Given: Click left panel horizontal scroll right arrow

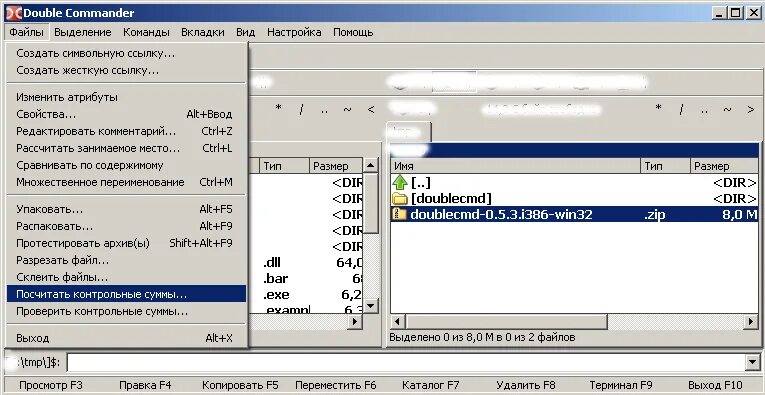Looking at the screenshot, I should click(355, 321).
